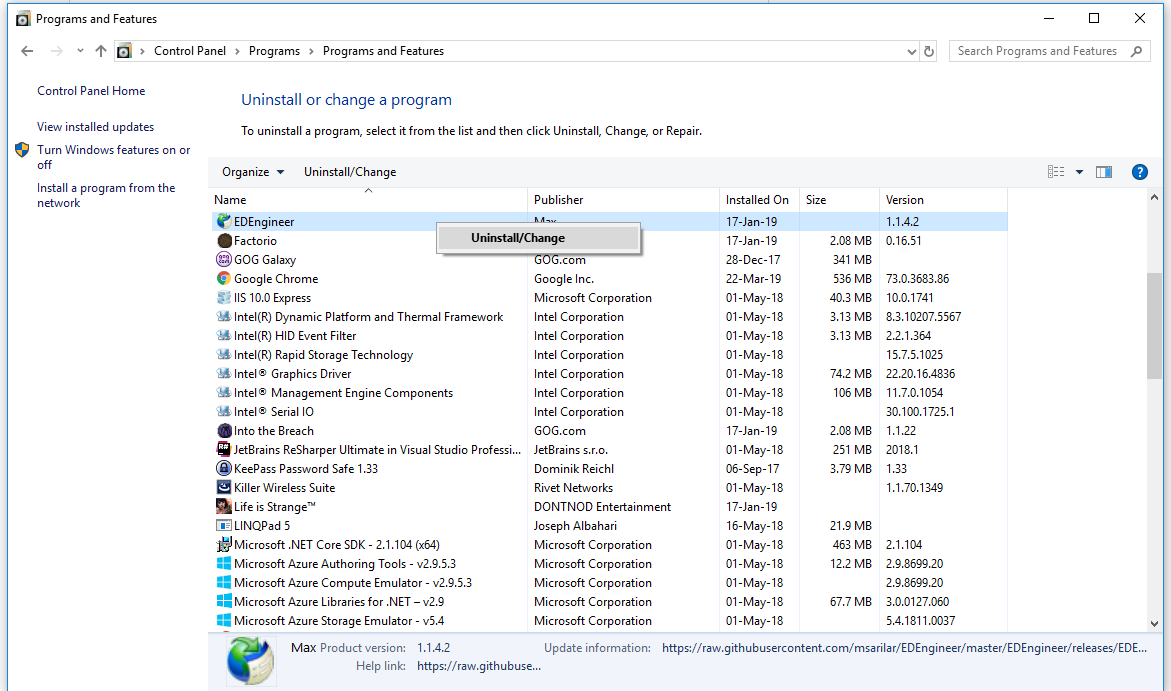Image resolution: width=1171 pixels, height=691 pixels.
Task: Click the Help link URL in details pane
Action: [x=479, y=666]
